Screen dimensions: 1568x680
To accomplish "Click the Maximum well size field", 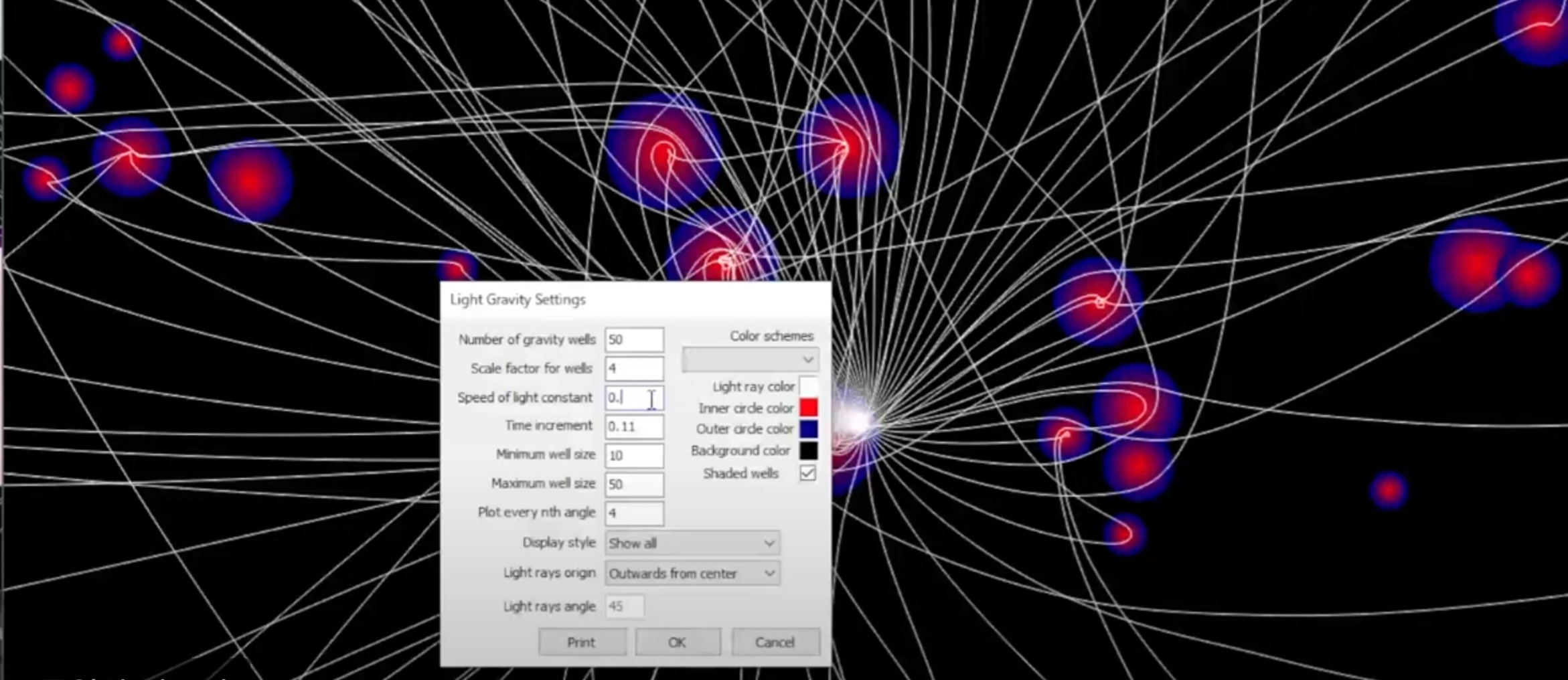I will pyautogui.click(x=634, y=484).
